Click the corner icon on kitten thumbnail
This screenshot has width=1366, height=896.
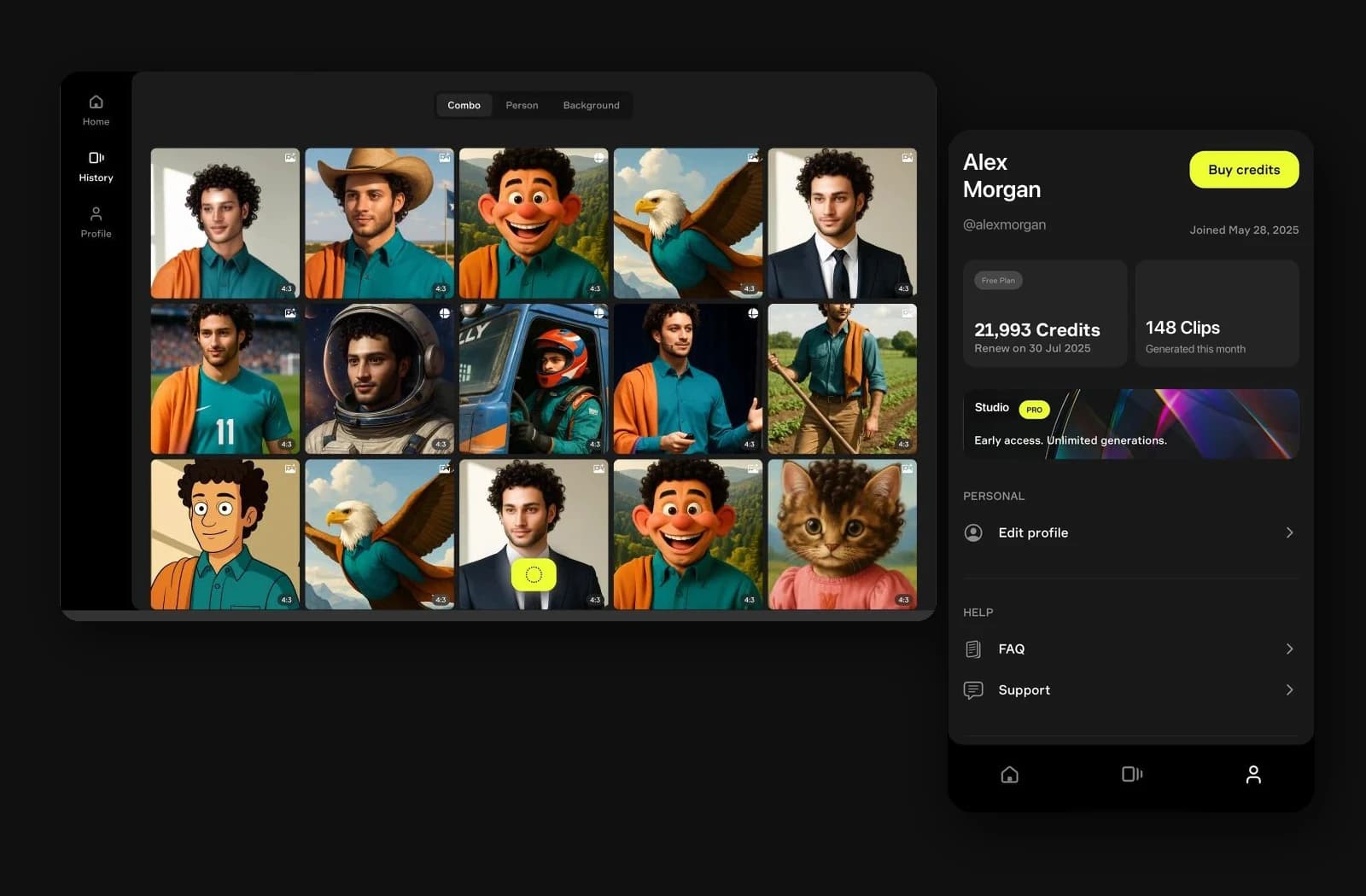coord(908,468)
